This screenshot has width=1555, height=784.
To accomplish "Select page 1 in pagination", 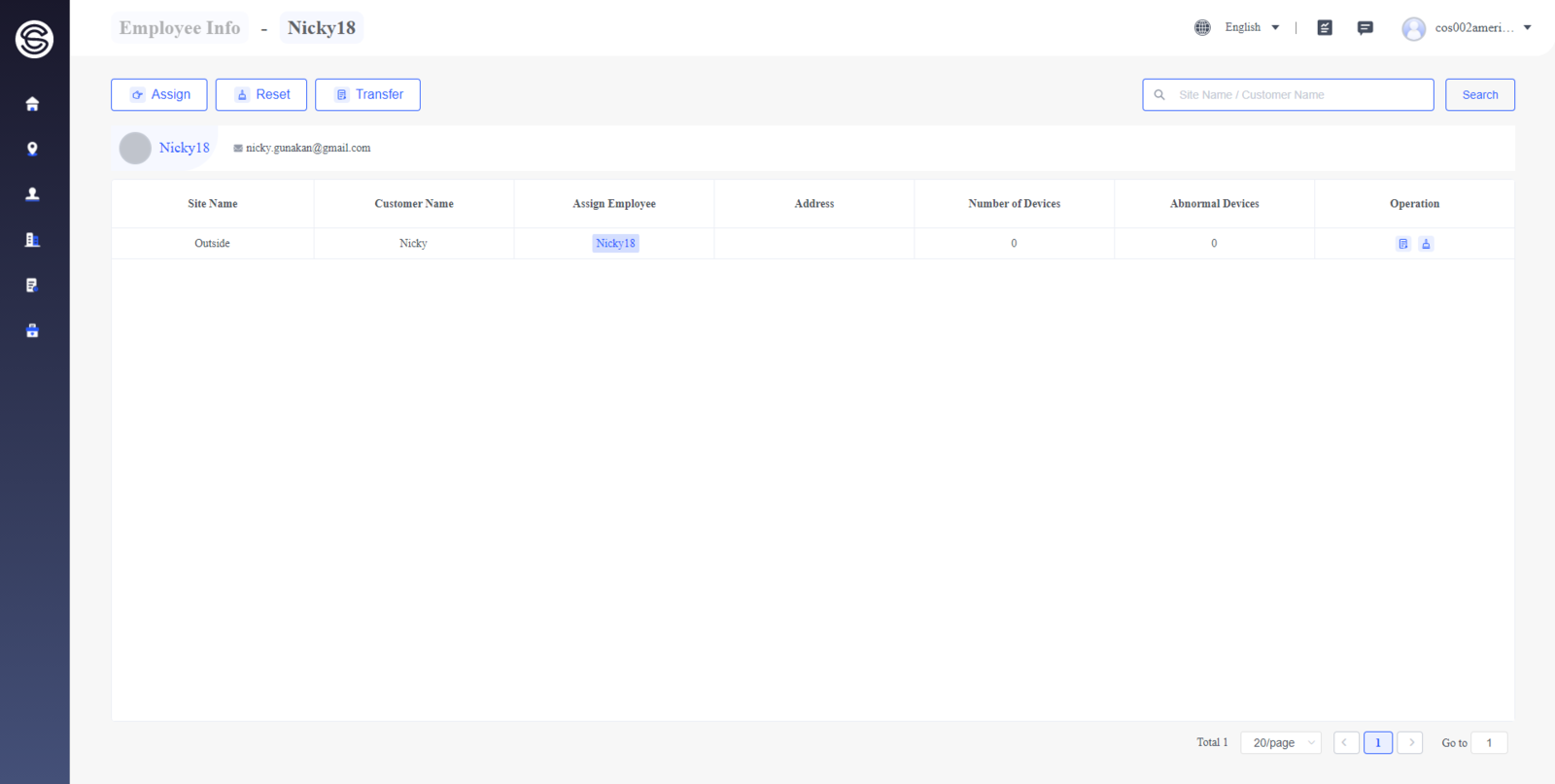I will click(1377, 743).
